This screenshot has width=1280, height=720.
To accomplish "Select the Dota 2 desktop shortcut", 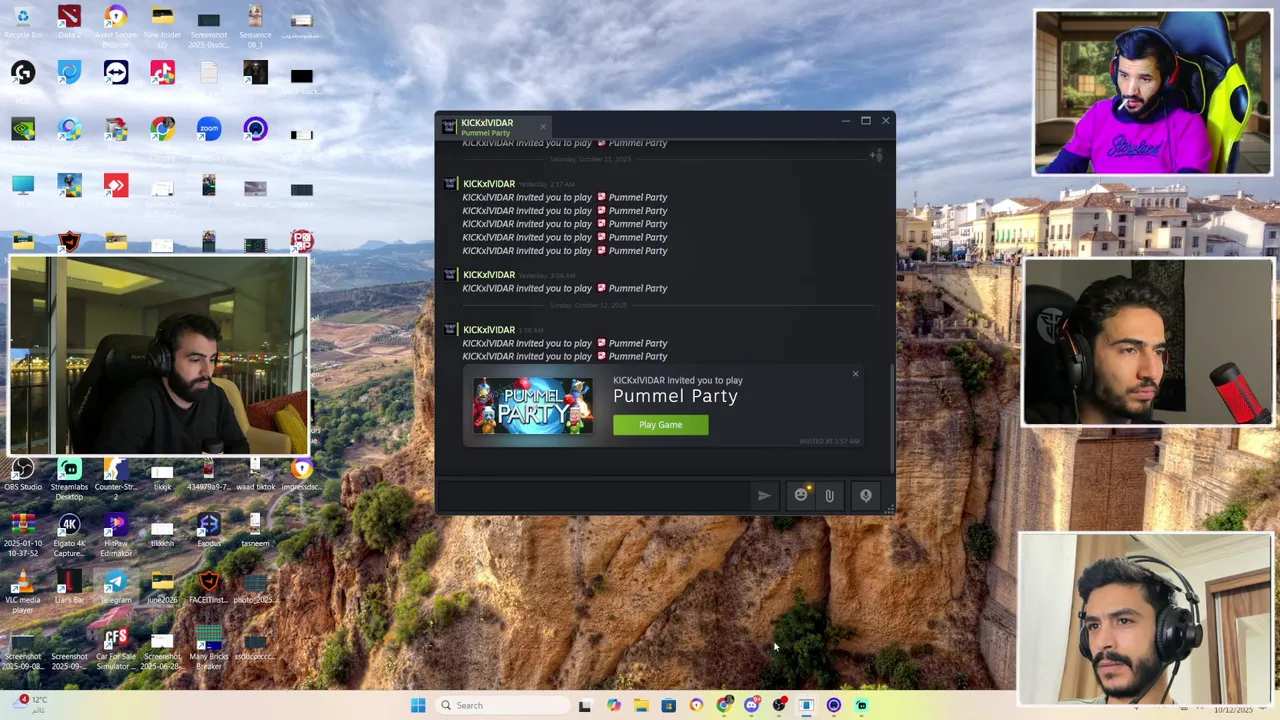I will coord(69,22).
